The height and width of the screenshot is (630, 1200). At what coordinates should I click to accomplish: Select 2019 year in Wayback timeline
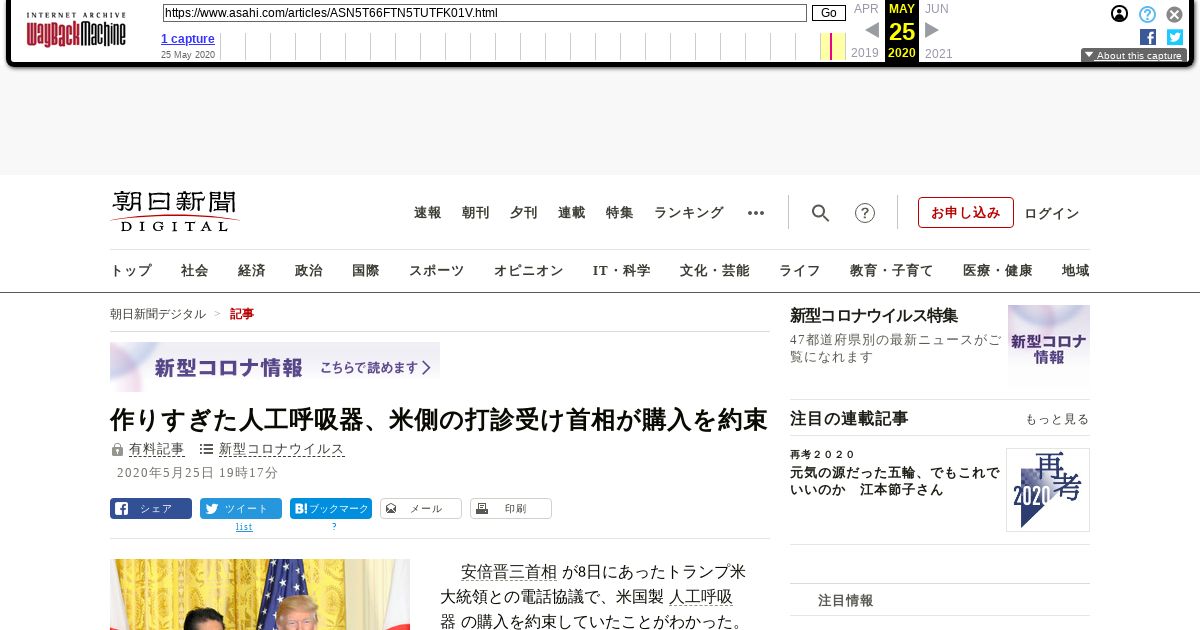pos(865,53)
